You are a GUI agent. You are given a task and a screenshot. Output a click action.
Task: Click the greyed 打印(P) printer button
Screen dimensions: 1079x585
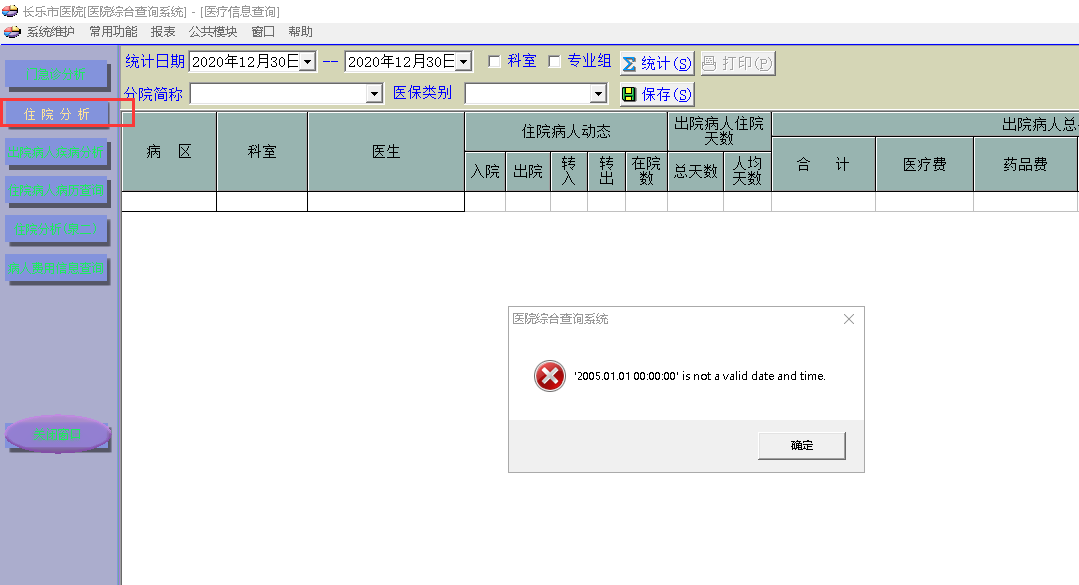click(738, 63)
